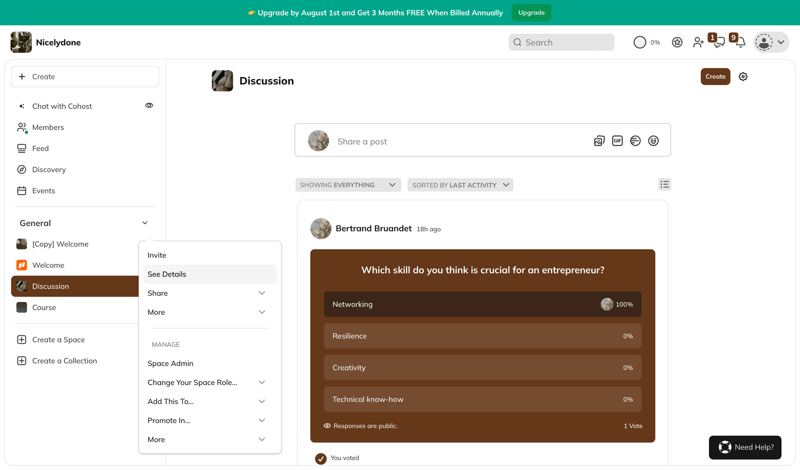The image size is (800, 470).
Task: Click the invite member icon in header
Action: tap(698, 43)
